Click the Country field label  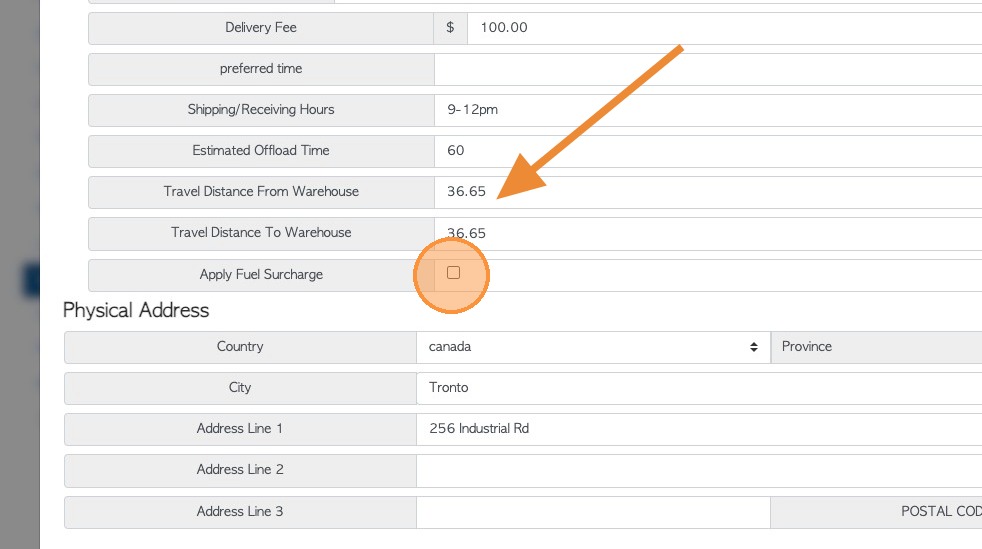pyautogui.click(x=240, y=347)
